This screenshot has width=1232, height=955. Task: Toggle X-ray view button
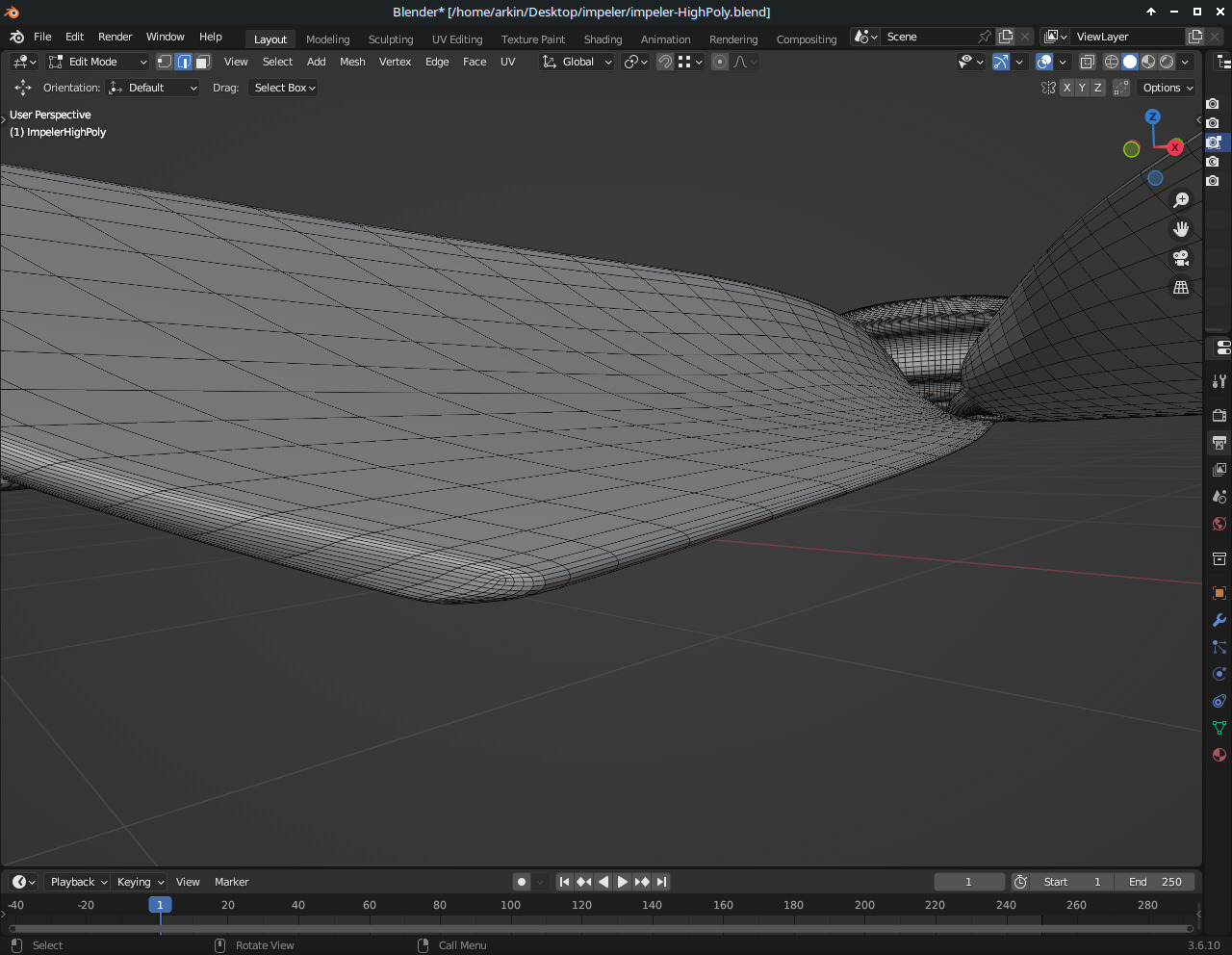pos(1087,62)
